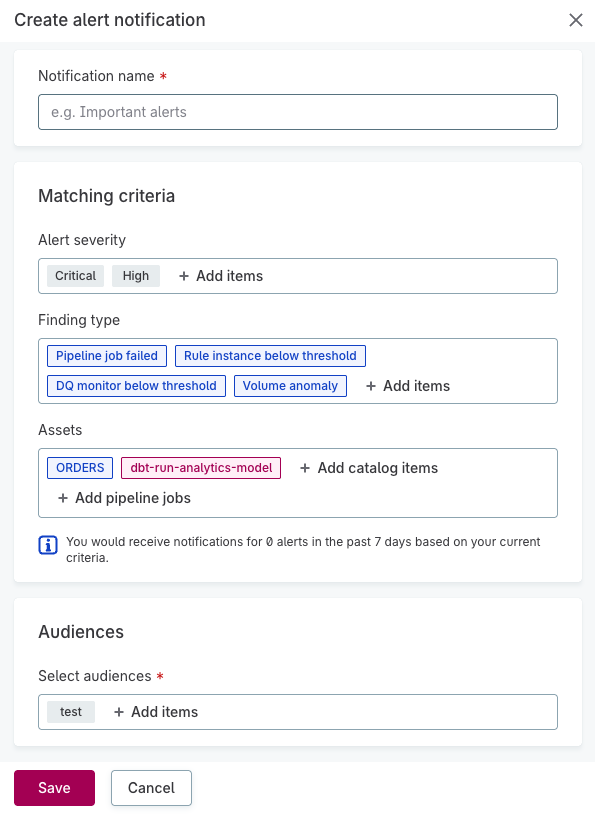This screenshot has height=819, width=595.
Task: Save the alert notification
Action: click(54, 787)
